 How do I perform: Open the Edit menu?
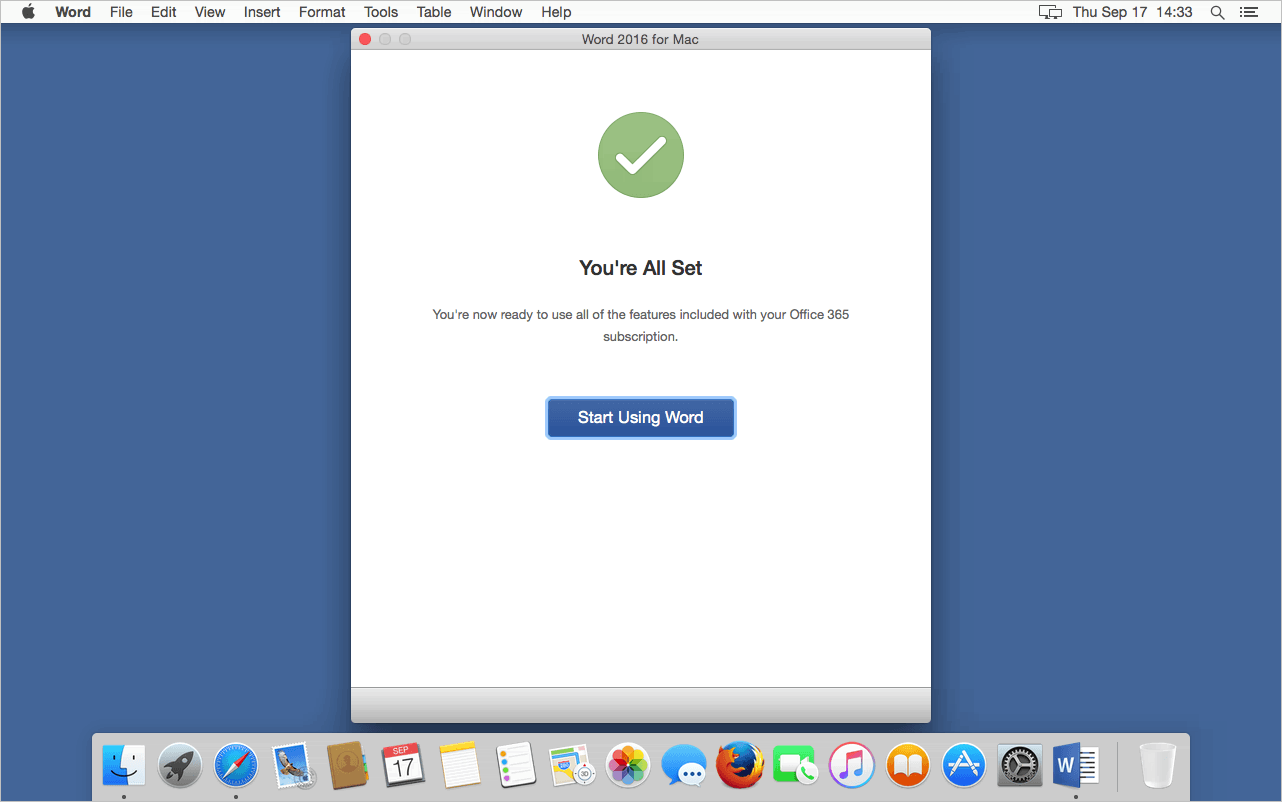click(164, 12)
